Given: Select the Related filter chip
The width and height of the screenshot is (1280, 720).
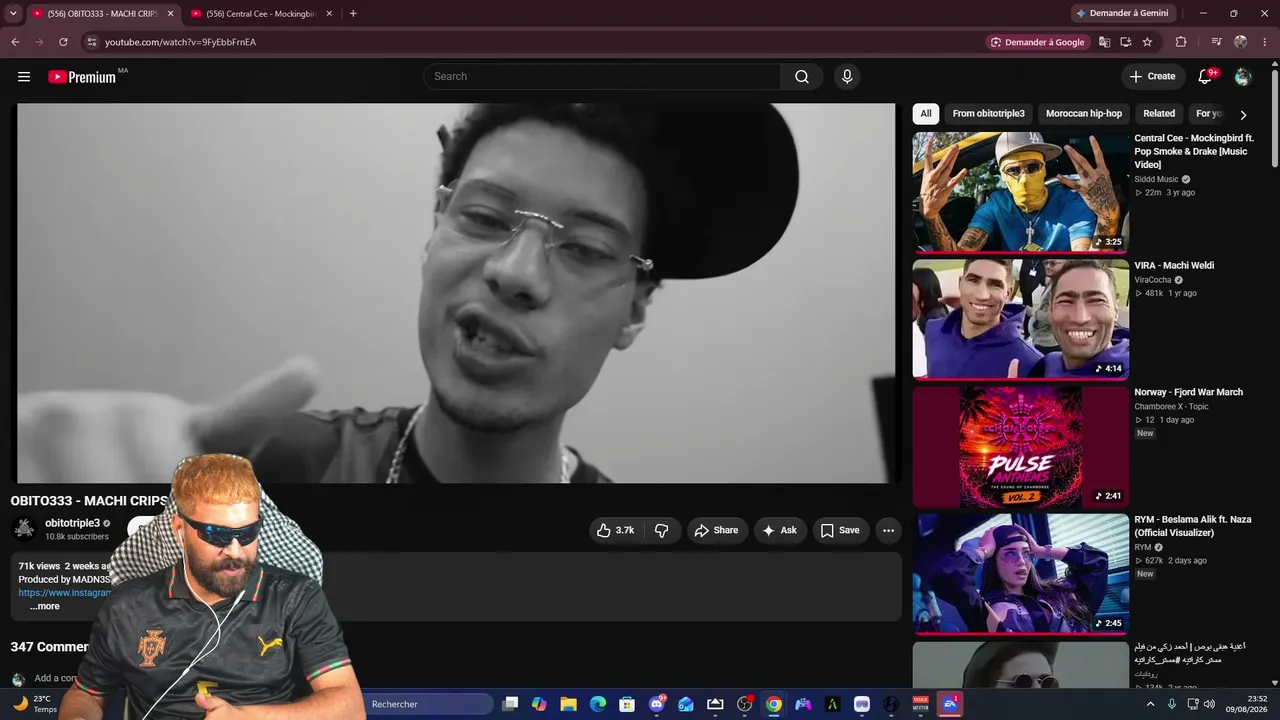Looking at the screenshot, I should point(1159,114).
